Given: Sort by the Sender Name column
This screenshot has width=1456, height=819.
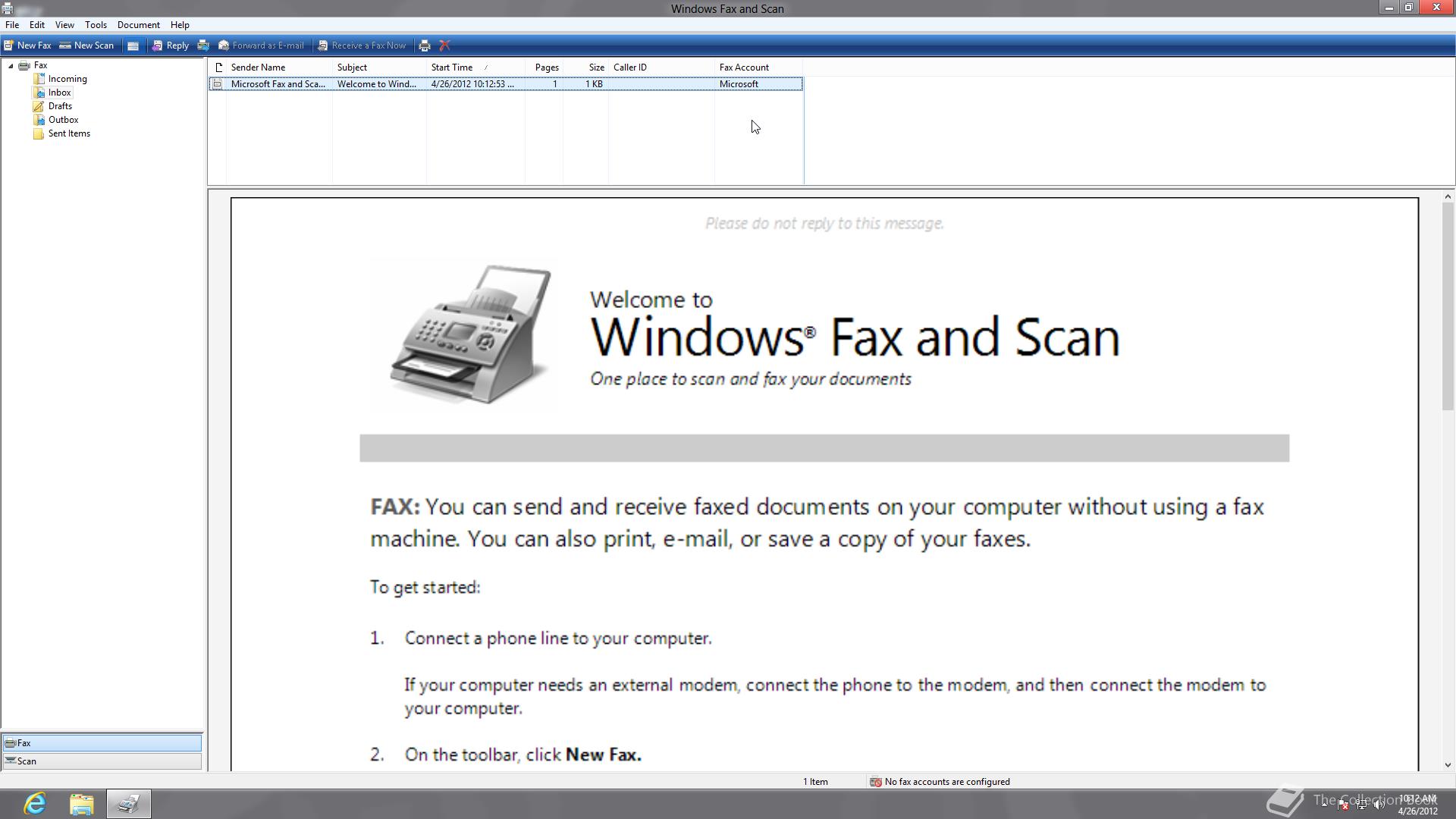Looking at the screenshot, I should pyautogui.click(x=279, y=67).
